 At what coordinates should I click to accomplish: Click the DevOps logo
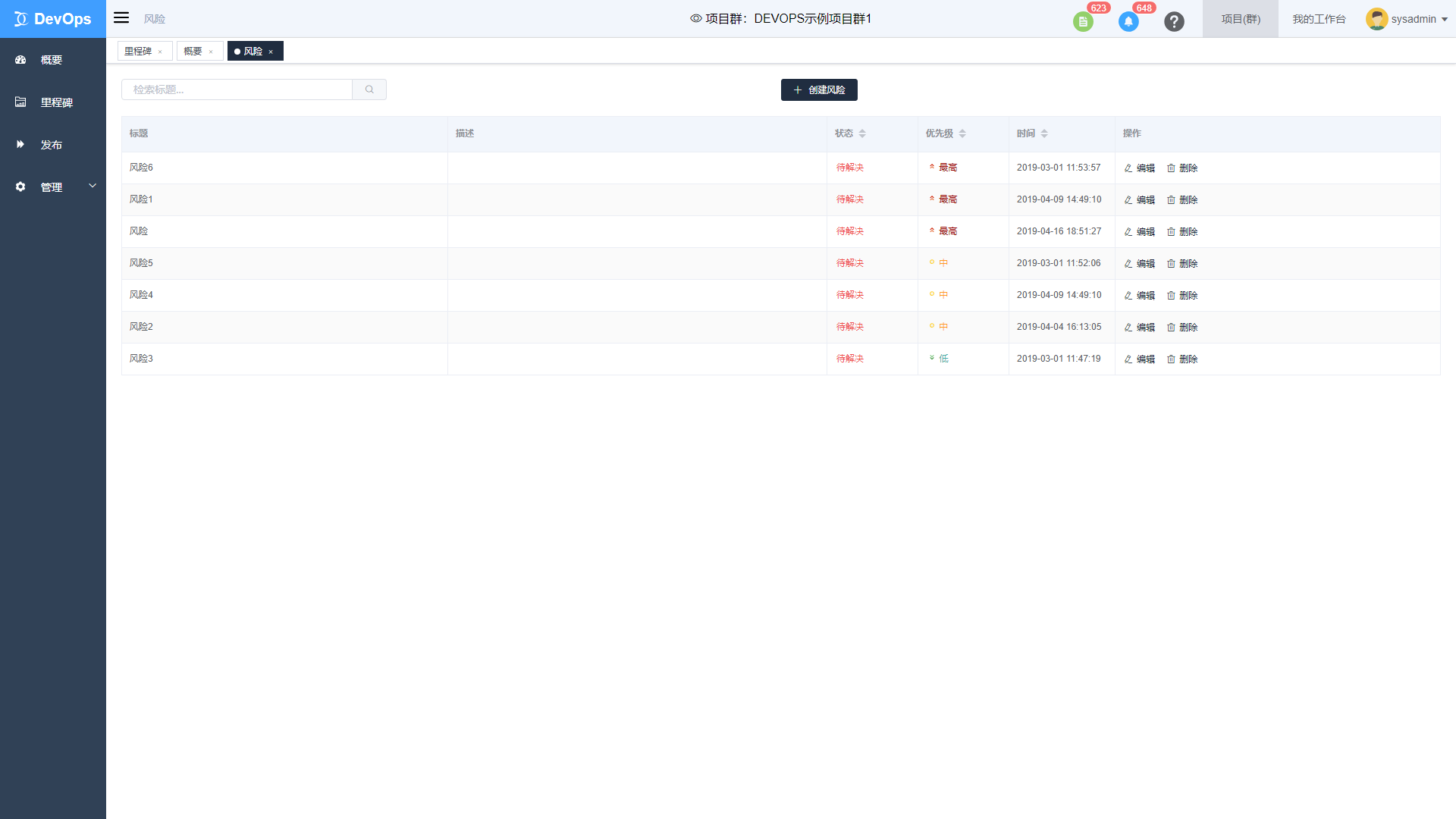coord(53,19)
